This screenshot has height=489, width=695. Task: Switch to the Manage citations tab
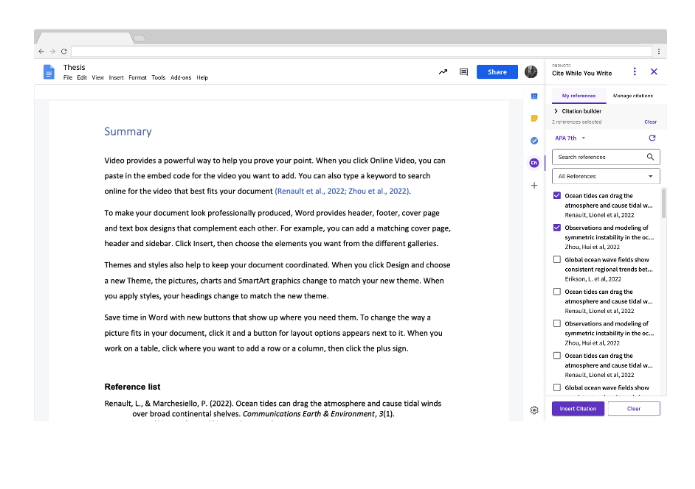[x=633, y=95]
